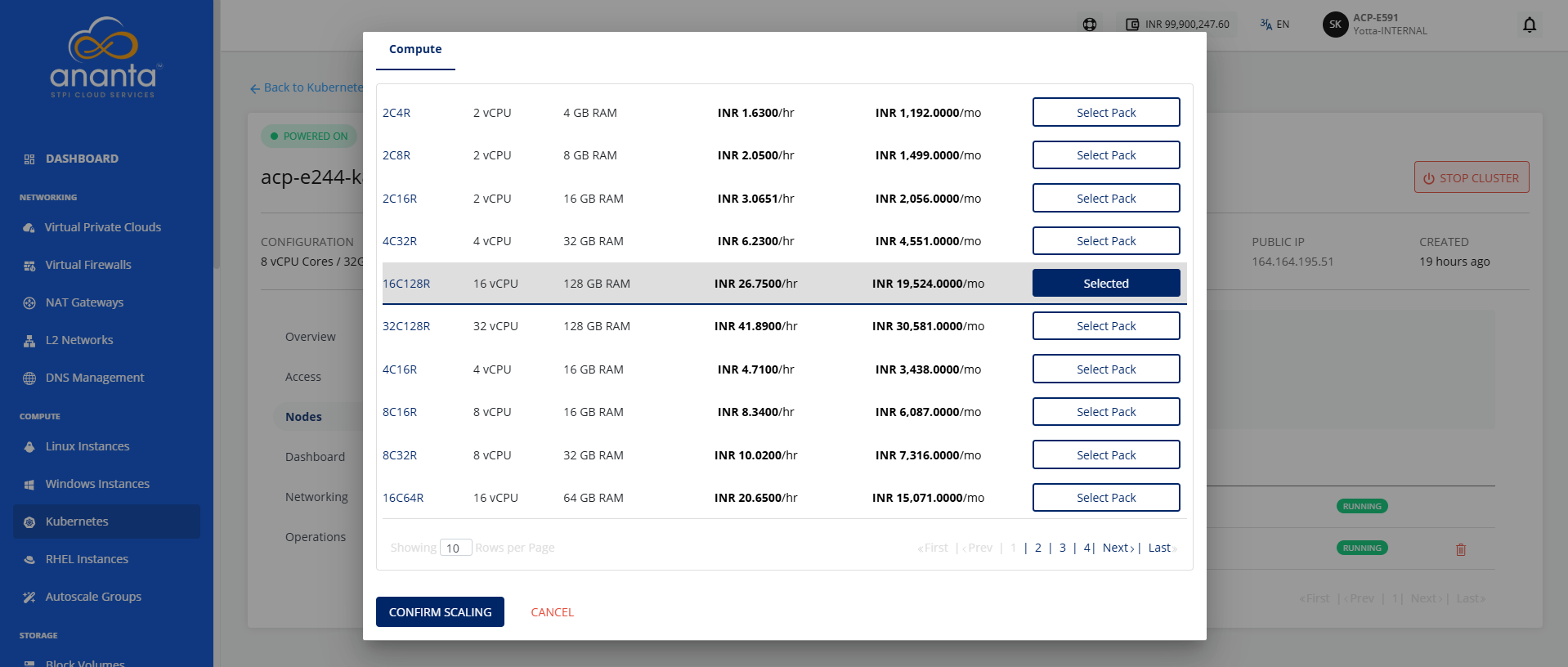Screen dimensions: 1568x667
Task: Open the wallet balance INR 99,900,247.60
Action: 1177,25
